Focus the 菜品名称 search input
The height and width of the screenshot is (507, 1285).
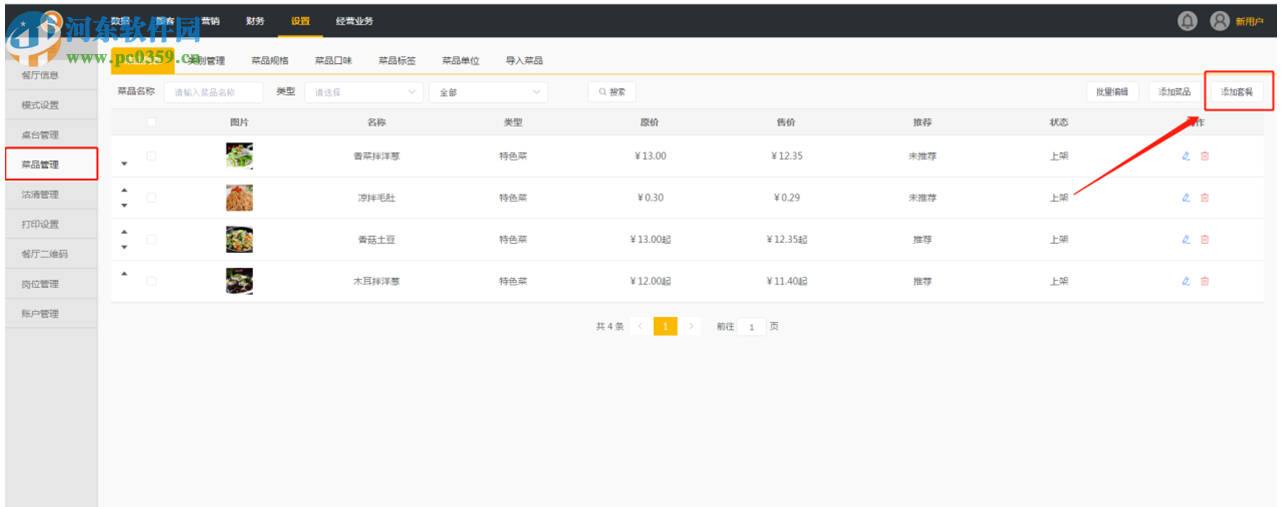point(214,92)
